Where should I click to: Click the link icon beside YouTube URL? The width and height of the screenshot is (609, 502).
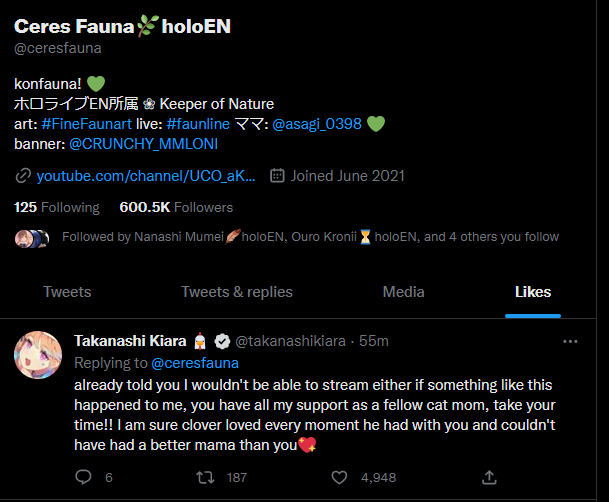pos(23,176)
